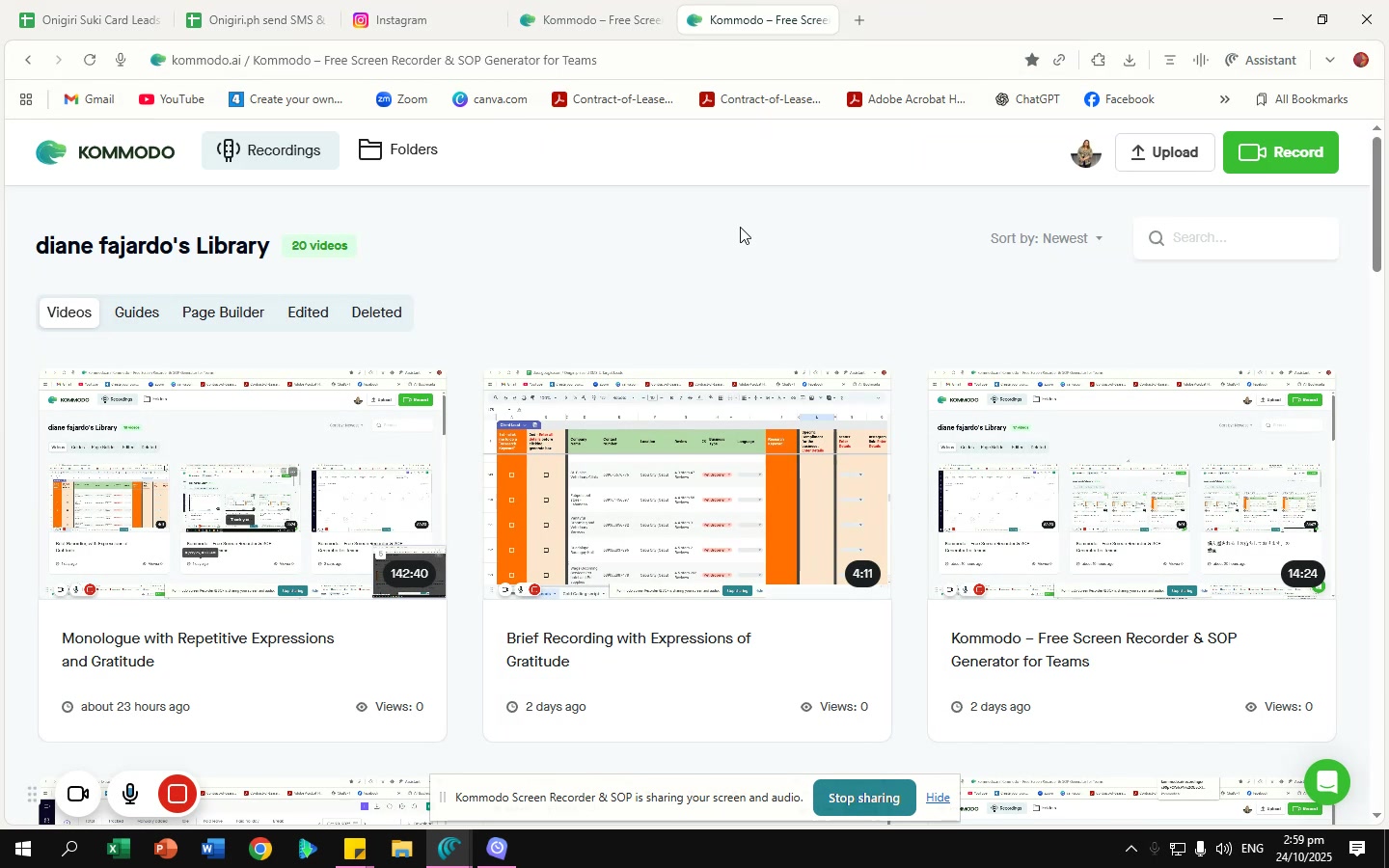The height and width of the screenshot is (868, 1389).
Task: Click title 'Monologue with Repetitive Expressions and Gratitude'
Action: click(198, 650)
